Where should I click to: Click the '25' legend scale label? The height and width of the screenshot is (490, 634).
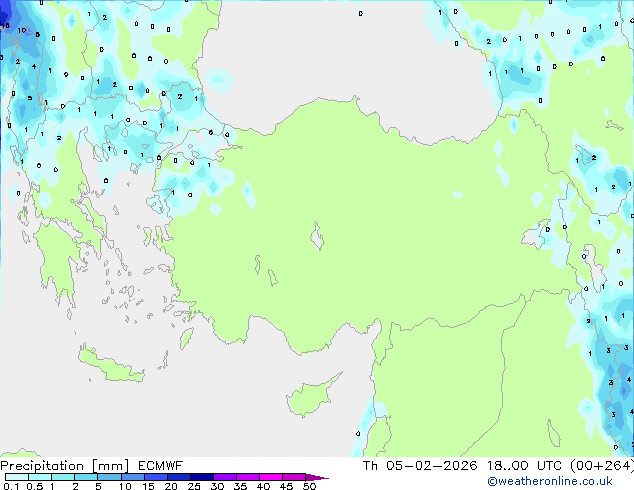tap(194, 486)
